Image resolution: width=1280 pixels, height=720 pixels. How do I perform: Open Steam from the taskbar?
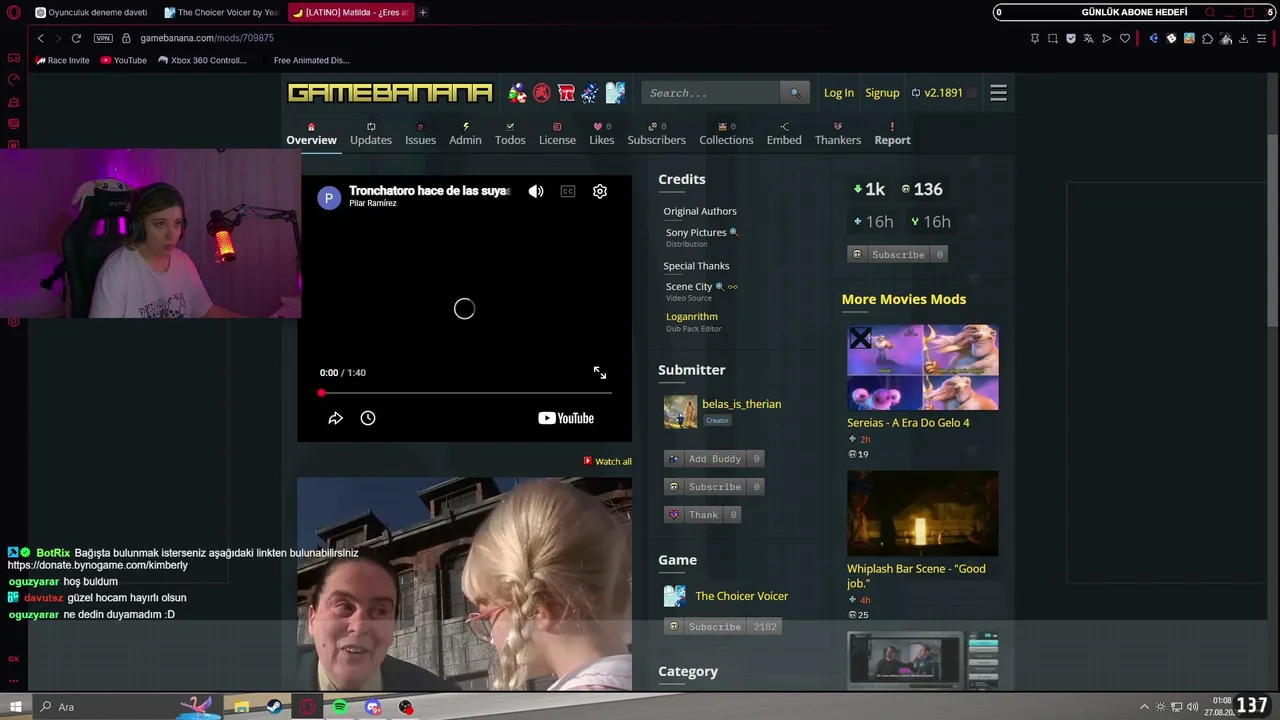[274, 707]
